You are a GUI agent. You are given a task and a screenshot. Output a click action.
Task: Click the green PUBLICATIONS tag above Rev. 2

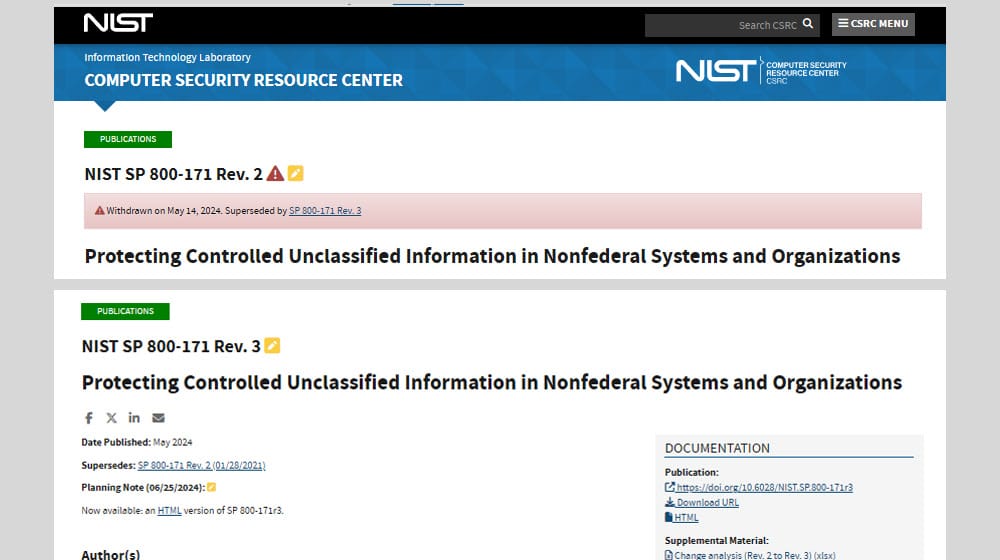(128, 139)
